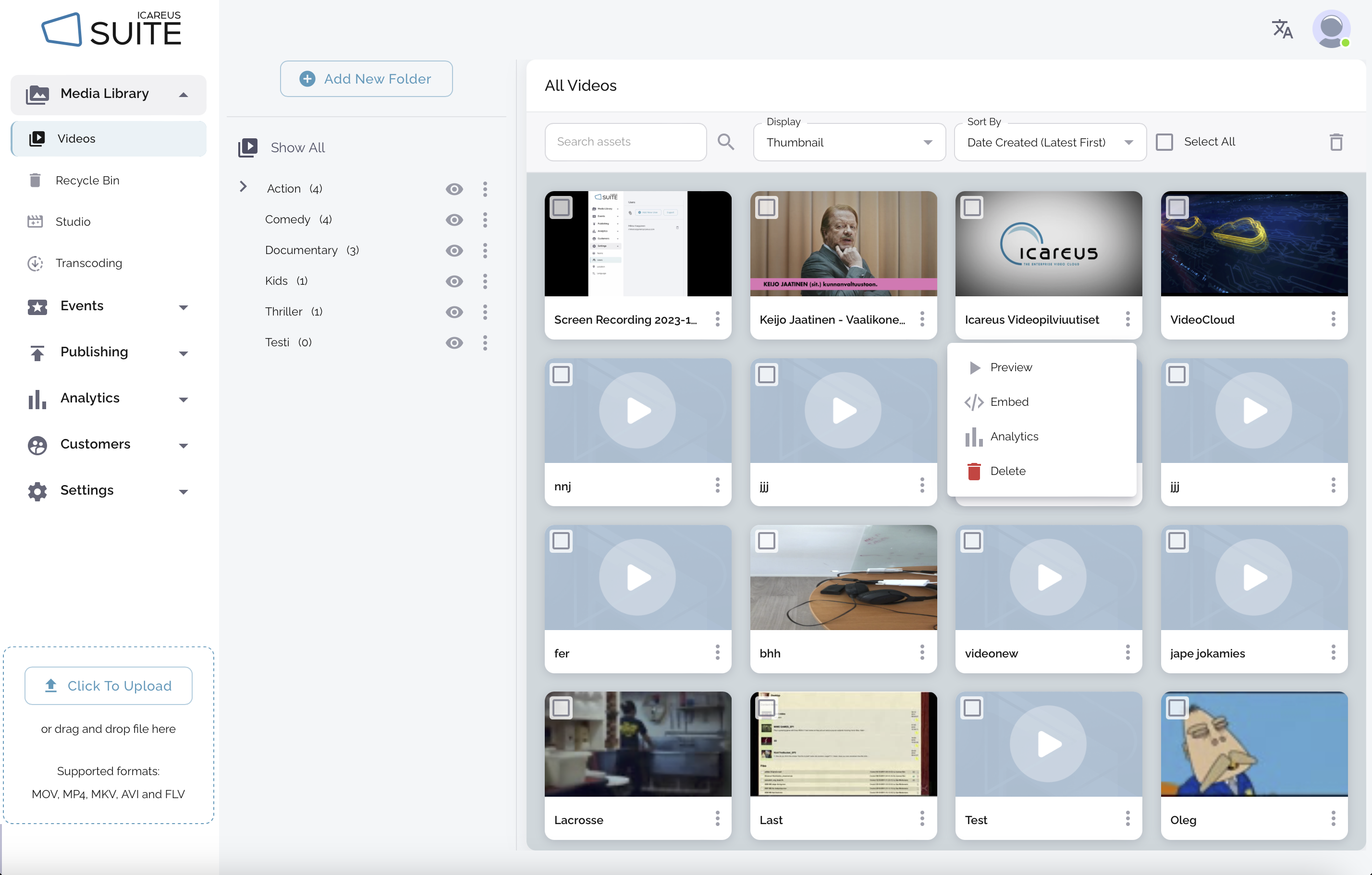Image resolution: width=1372 pixels, height=875 pixels.
Task: Click the Add New Folder button
Action: (366, 79)
